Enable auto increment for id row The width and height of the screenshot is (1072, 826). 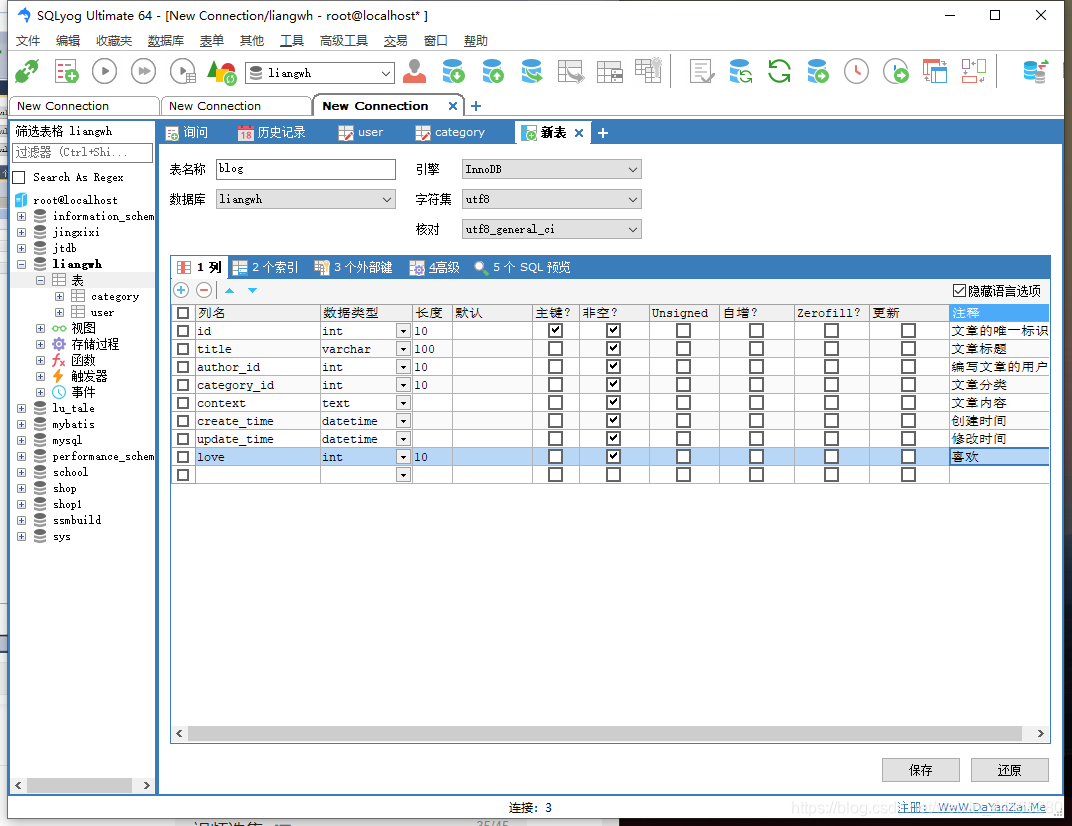pyautogui.click(x=756, y=331)
